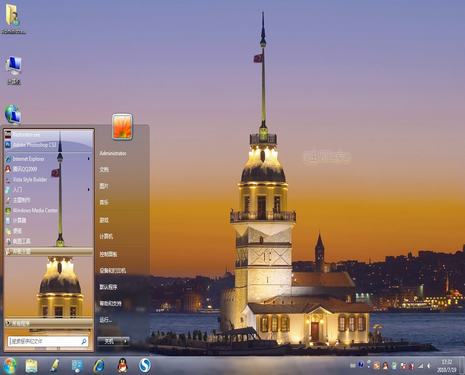Launch 截图工具 snipping tool
Screen dimensions: 465x375
click(49, 241)
